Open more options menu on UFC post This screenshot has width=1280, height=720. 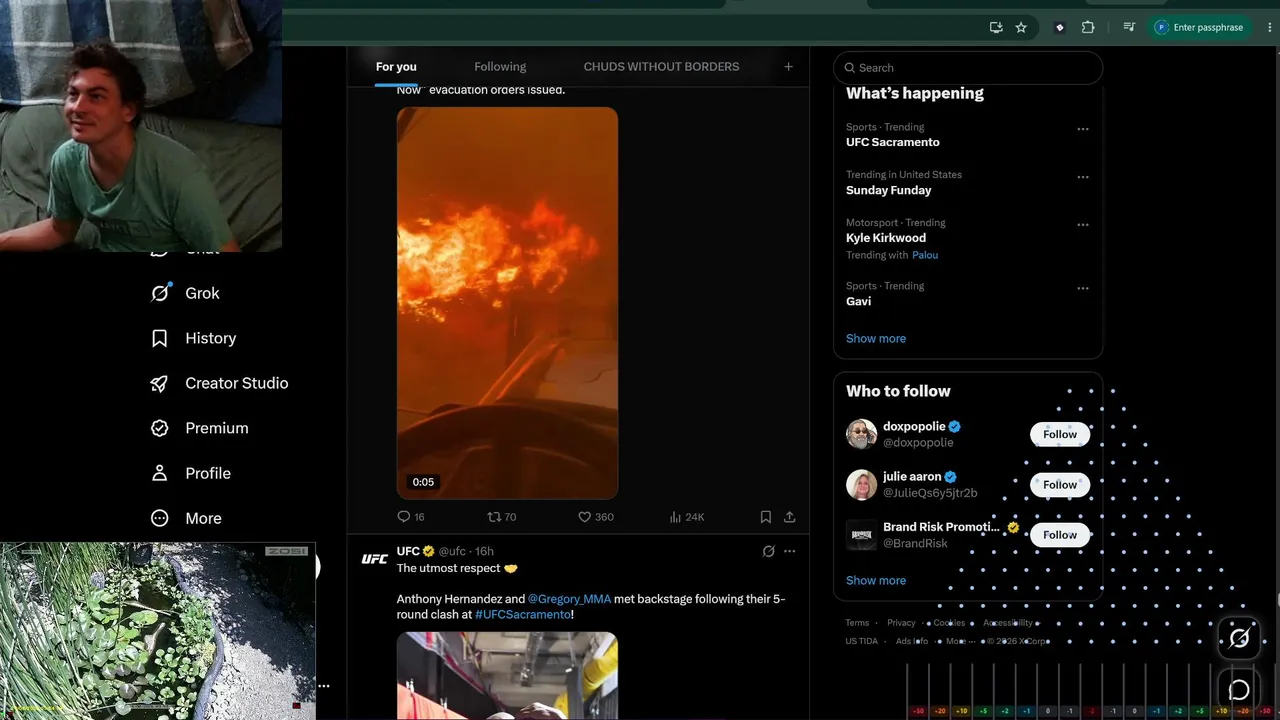(789, 551)
